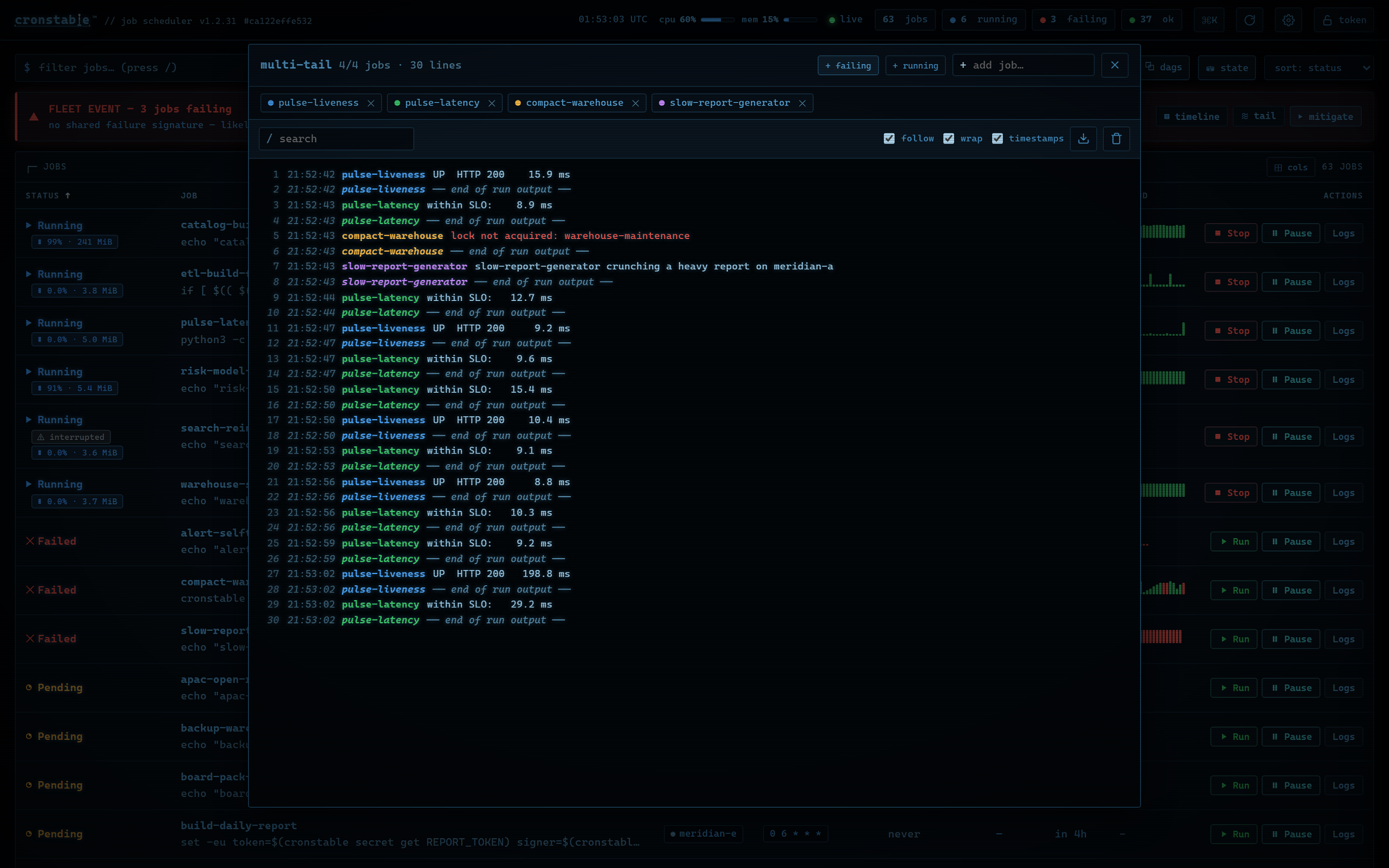1389x868 pixels.
Task: Click the mem 15% usage bar
Action: (801, 19)
